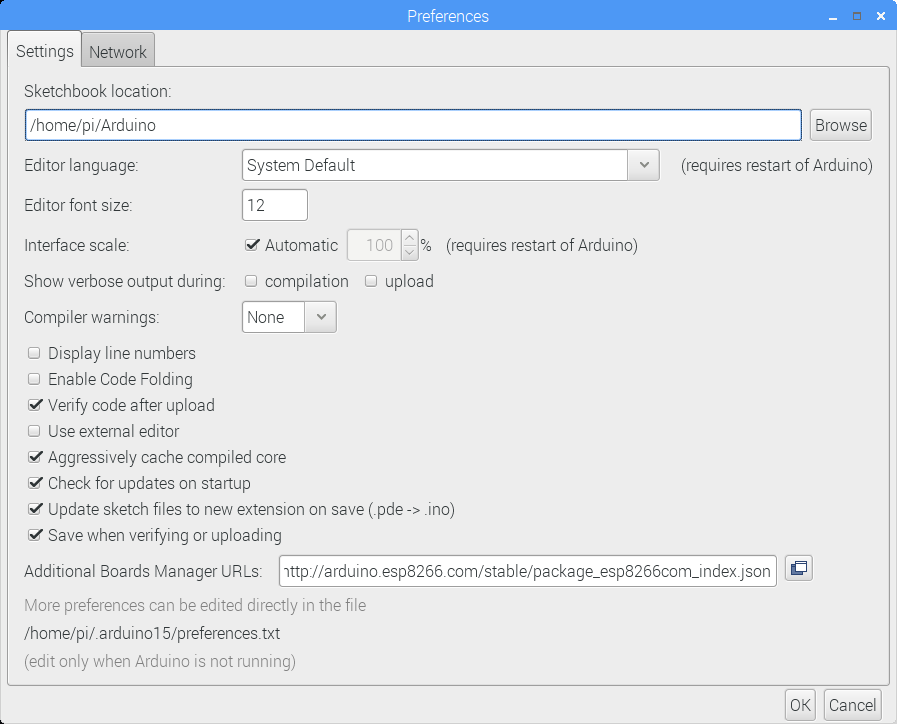The width and height of the screenshot is (897, 724).
Task: Increase interface scale with up arrow
Action: [410, 237]
